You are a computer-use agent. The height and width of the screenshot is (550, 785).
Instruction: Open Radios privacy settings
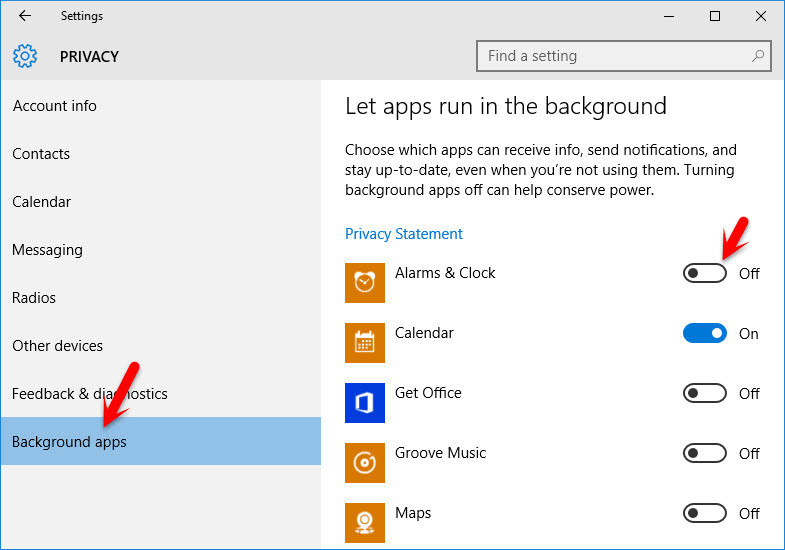point(161,298)
